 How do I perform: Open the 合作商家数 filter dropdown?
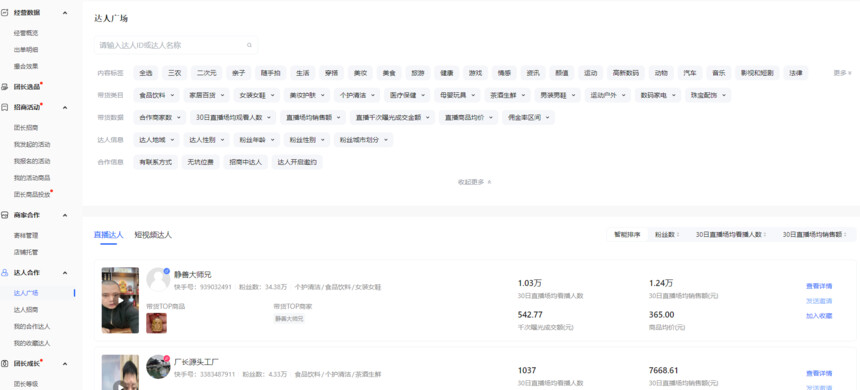[160, 117]
